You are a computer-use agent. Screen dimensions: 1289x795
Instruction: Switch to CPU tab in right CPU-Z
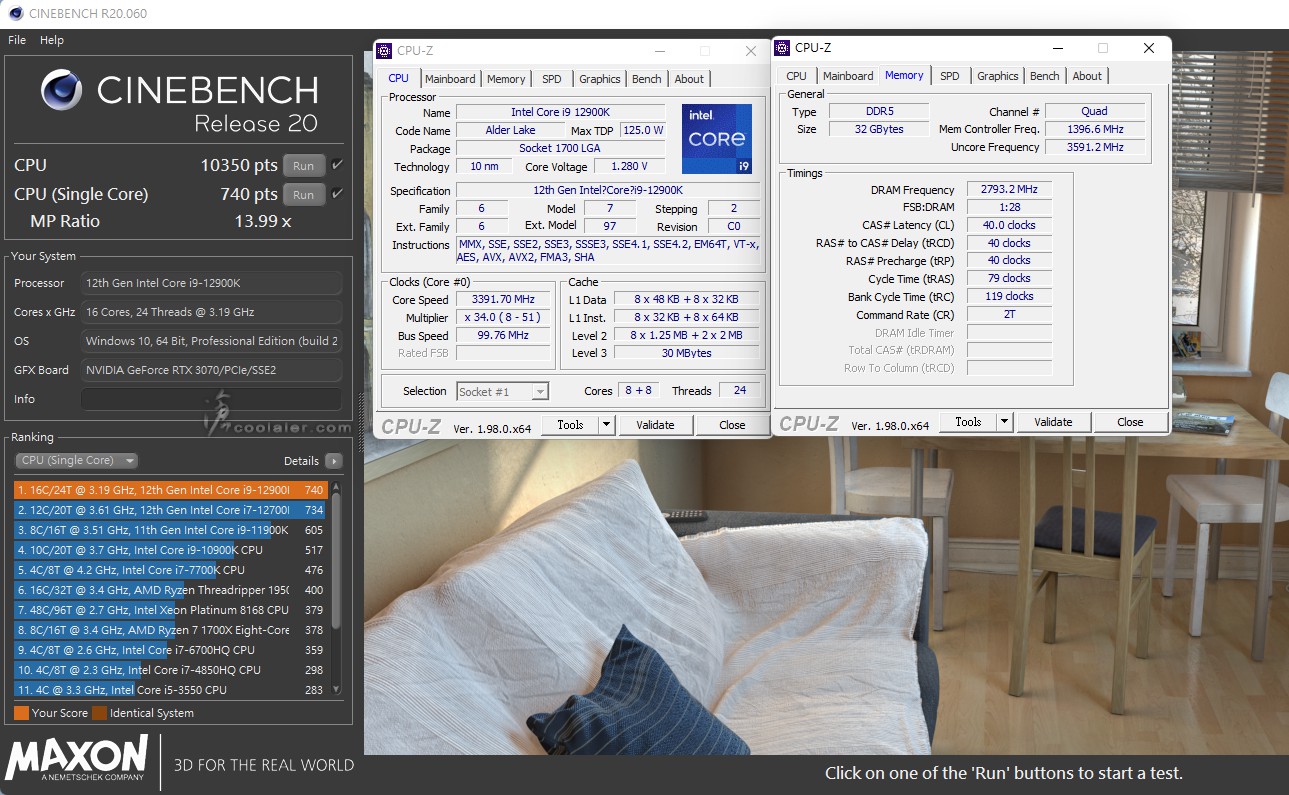click(x=797, y=76)
